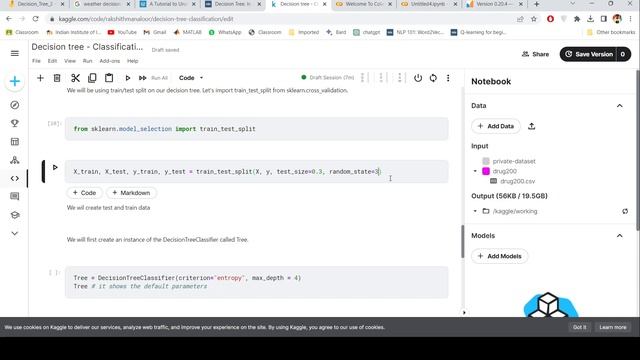Click Got it on cookie banner

click(579, 327)
